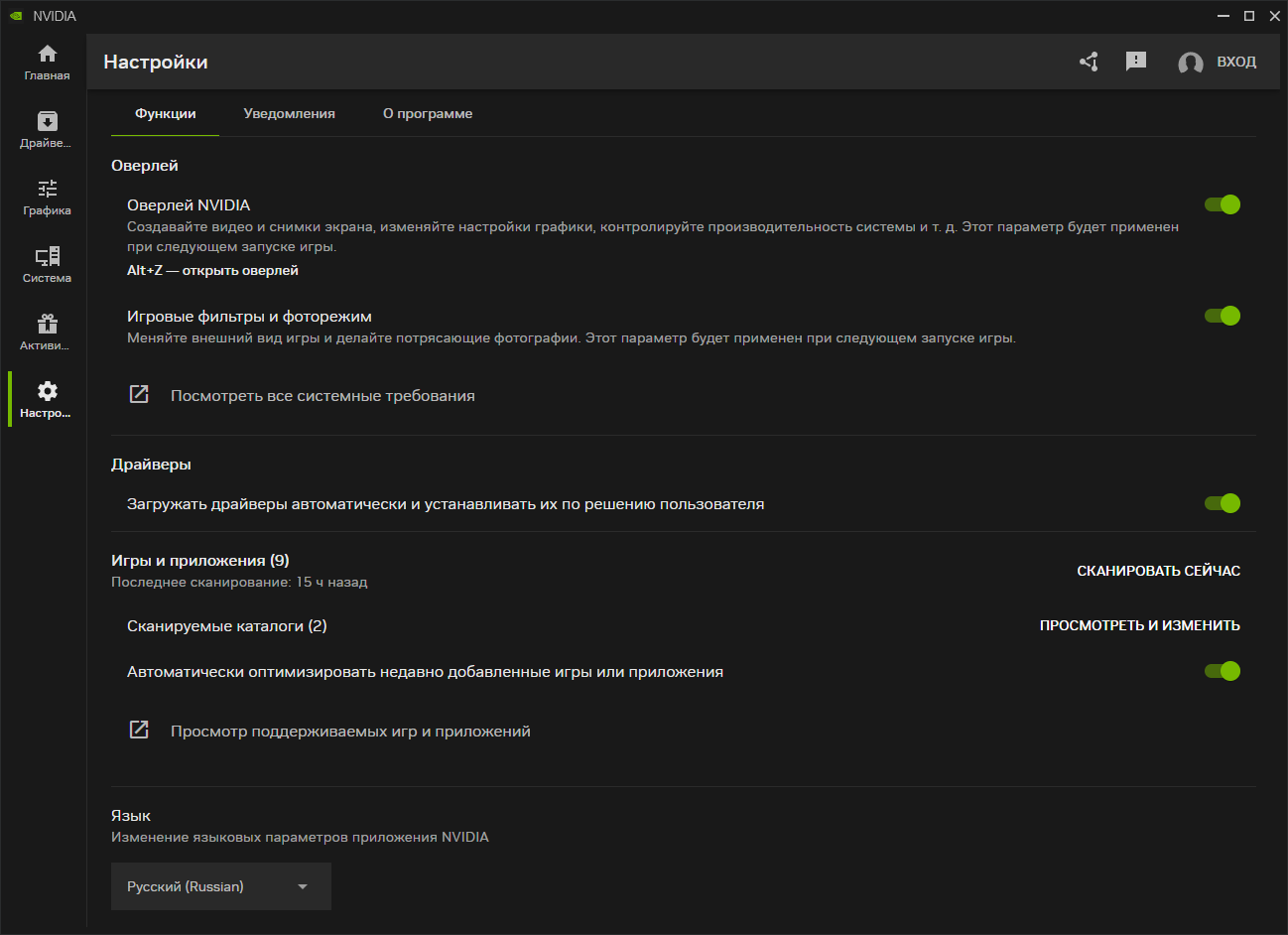1288x935 pixels.
Task: Open Просмотр поддерживаемых игр и приложений link
Action: [x=350, y=731]
